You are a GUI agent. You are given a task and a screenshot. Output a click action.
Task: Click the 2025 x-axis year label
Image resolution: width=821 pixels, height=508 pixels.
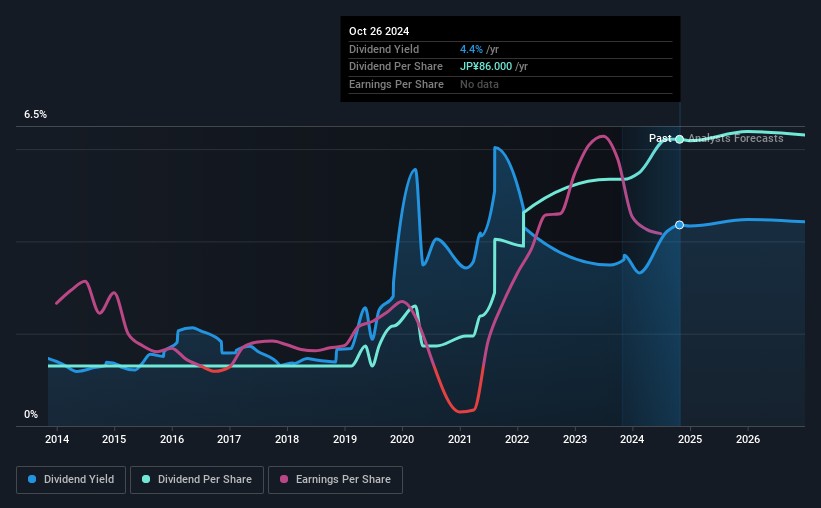click(690, 439)
